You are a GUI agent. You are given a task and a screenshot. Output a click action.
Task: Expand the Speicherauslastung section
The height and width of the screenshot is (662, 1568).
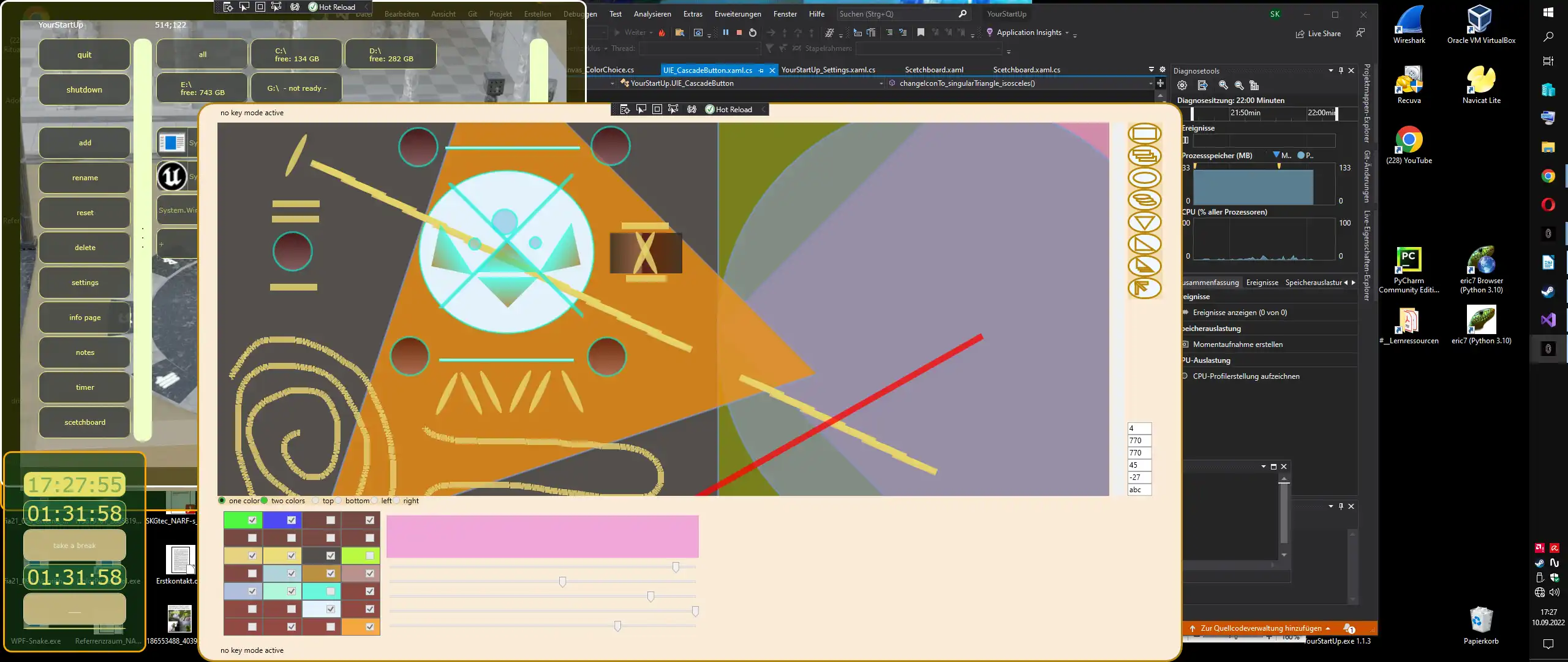click(1213, 328)
